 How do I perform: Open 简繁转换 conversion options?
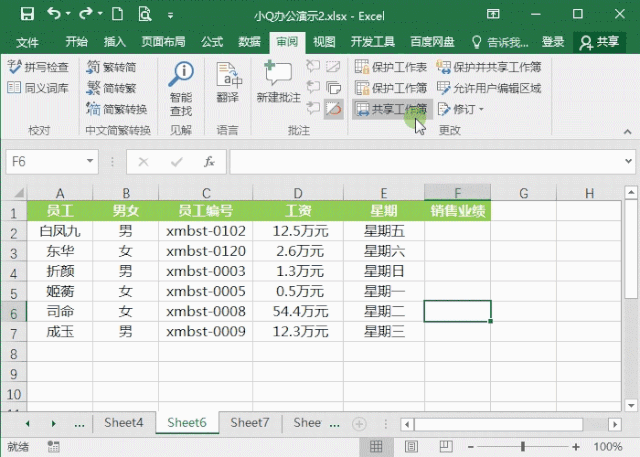(117, 109)
